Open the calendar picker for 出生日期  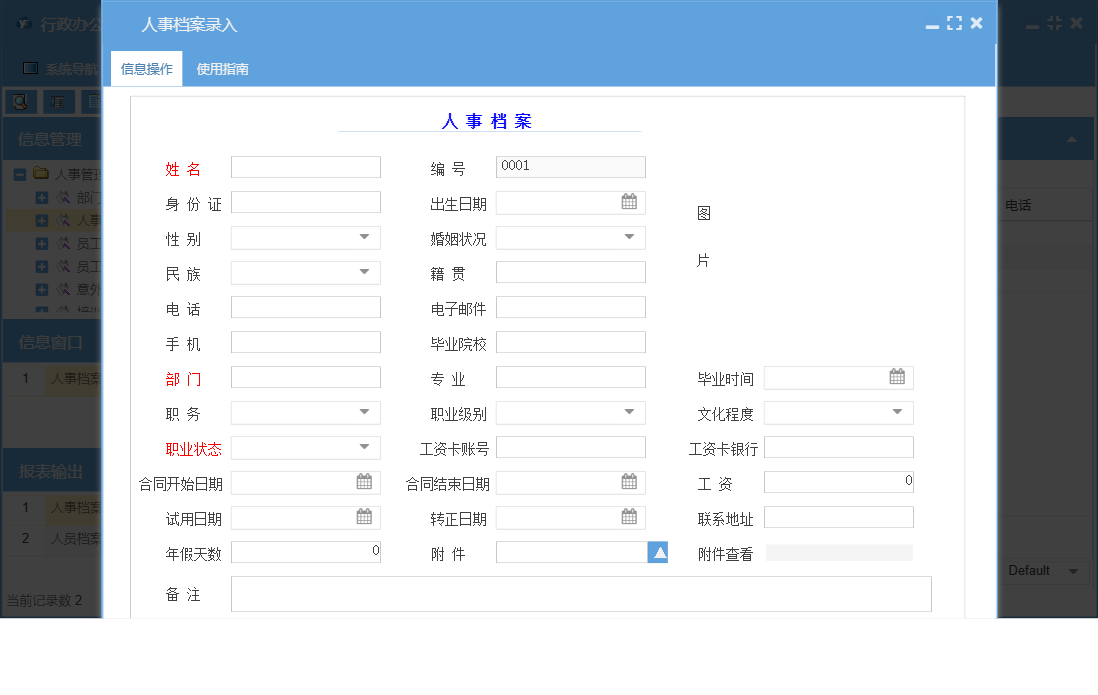(629, 201)
